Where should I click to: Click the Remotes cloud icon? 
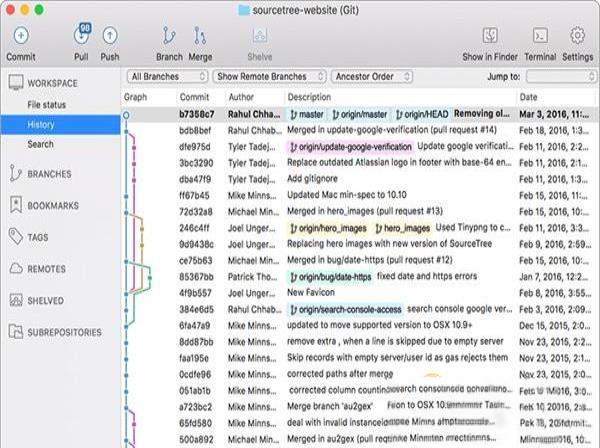click(16, 269)
